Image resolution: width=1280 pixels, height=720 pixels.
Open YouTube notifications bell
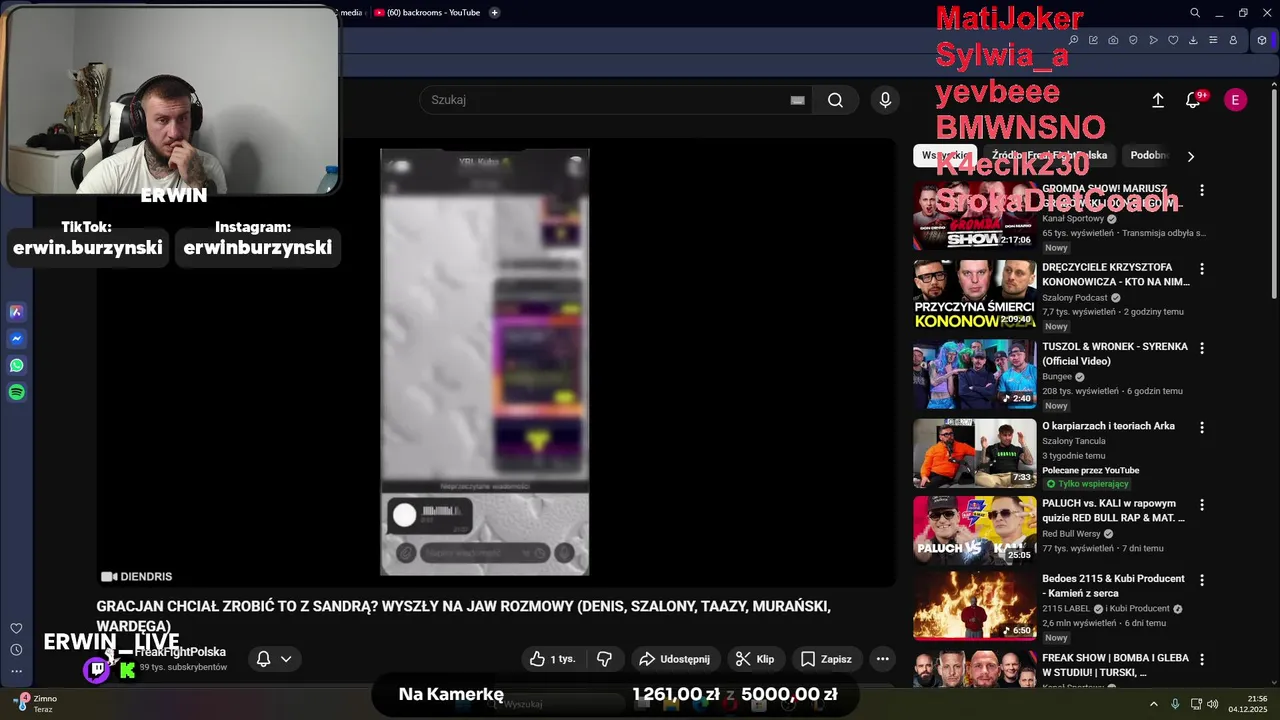(x=1192, y=100)
